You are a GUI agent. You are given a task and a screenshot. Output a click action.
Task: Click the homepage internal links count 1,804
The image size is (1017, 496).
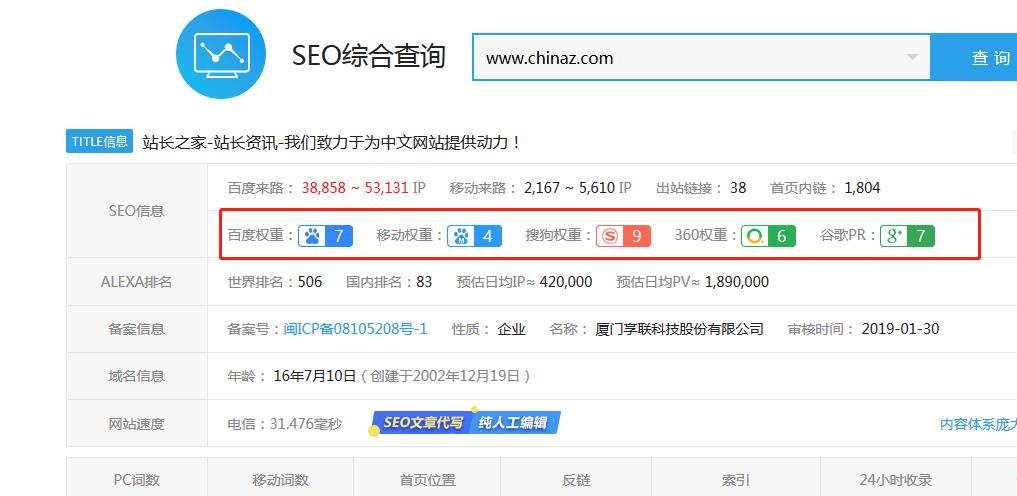[862, 188]
